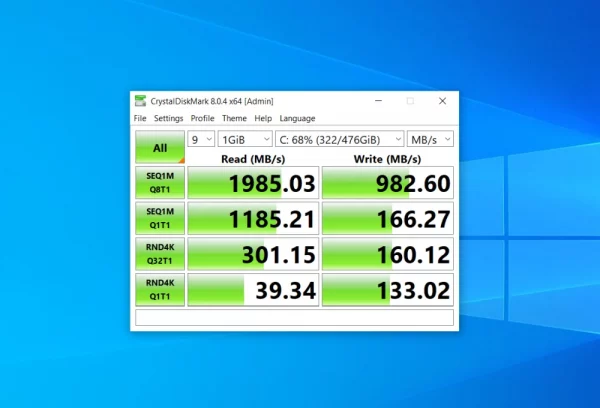
Task: Open the File menu
Action: (x=140, y=118)
